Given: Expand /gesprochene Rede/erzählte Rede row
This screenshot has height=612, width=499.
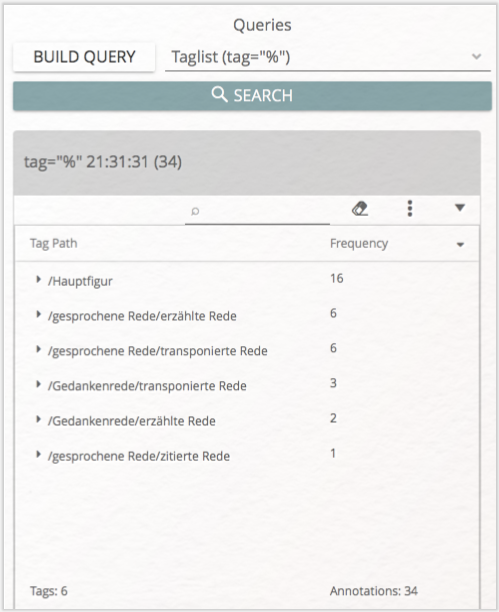Looking at the screenshot, I should click(x=38, y=314).
